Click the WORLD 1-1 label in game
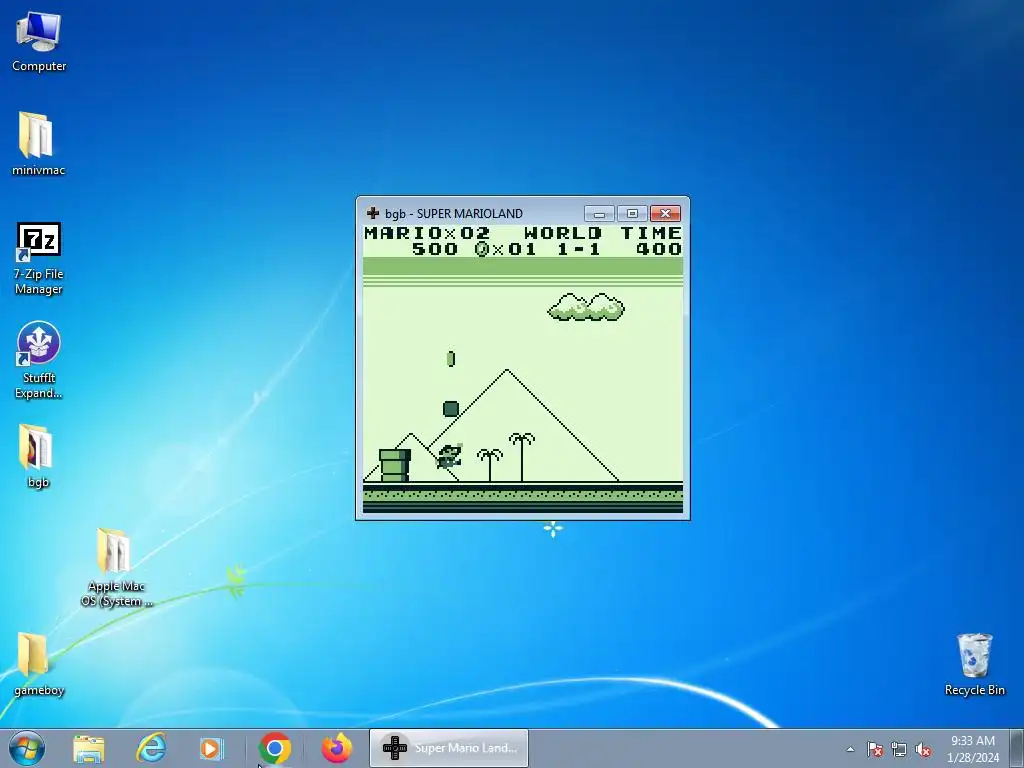Viewport: 1024px width, 768px height. point(562,240)
